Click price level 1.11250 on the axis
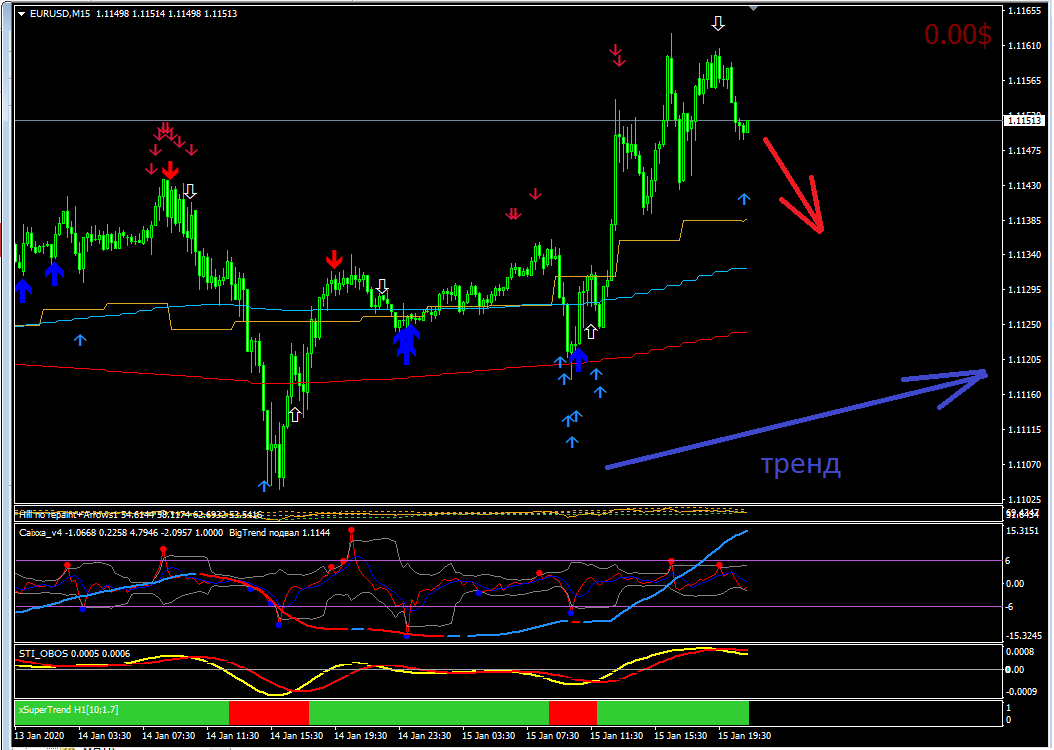 click(x=1024, y=325)
